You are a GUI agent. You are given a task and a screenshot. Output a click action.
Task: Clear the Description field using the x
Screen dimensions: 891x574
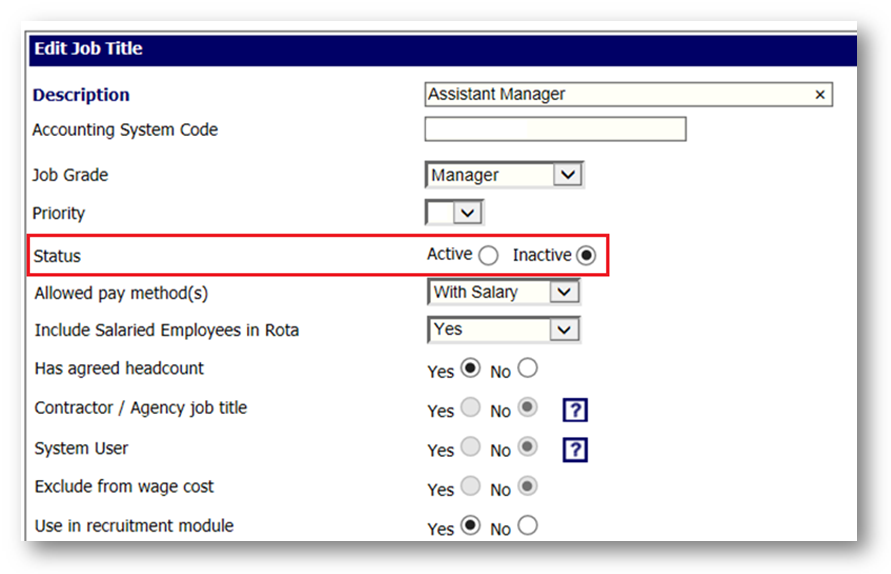[x=820, y=95]
